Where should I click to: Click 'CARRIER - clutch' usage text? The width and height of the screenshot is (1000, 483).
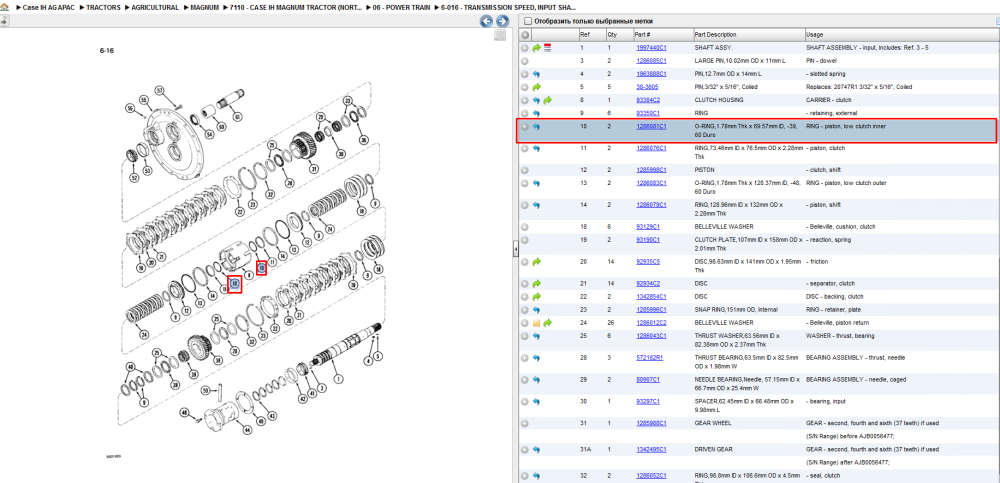829,100
